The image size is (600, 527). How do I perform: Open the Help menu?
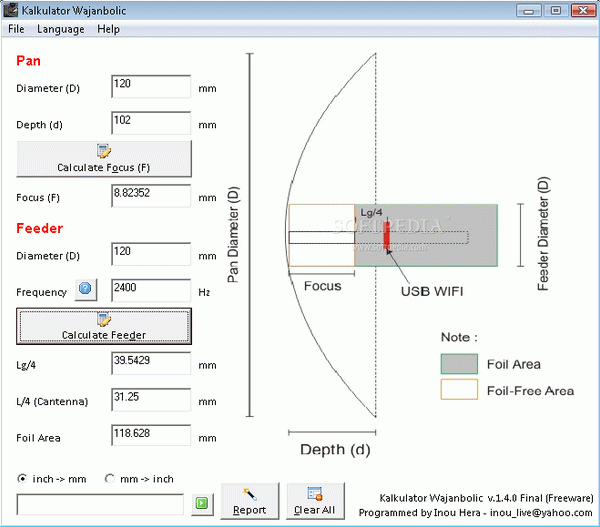click(108, 29)
